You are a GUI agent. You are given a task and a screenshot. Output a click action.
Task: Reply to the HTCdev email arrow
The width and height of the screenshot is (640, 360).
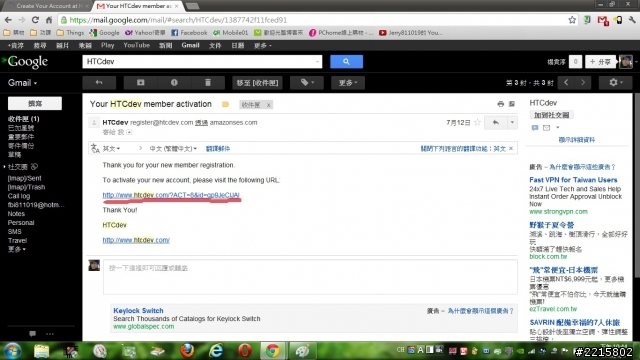[496, 122]
